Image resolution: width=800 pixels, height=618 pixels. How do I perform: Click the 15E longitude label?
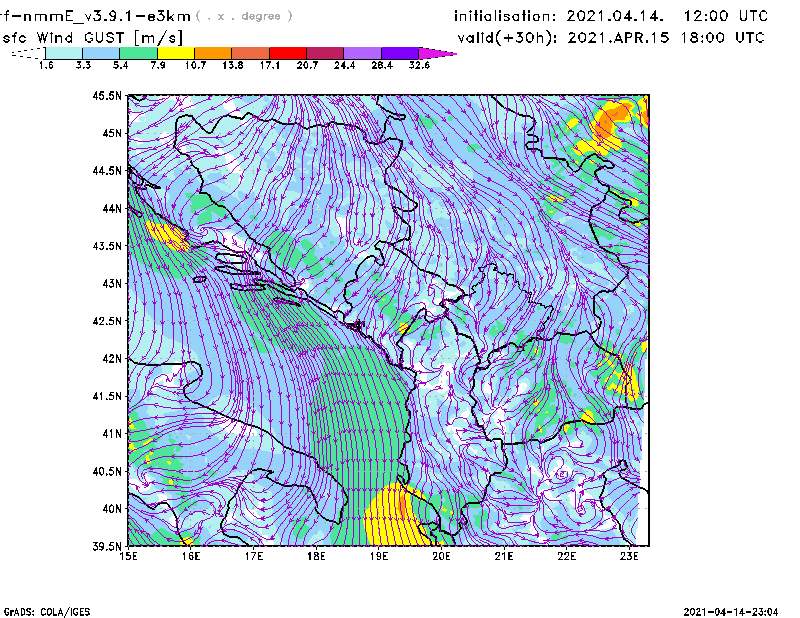click(128, 556)
